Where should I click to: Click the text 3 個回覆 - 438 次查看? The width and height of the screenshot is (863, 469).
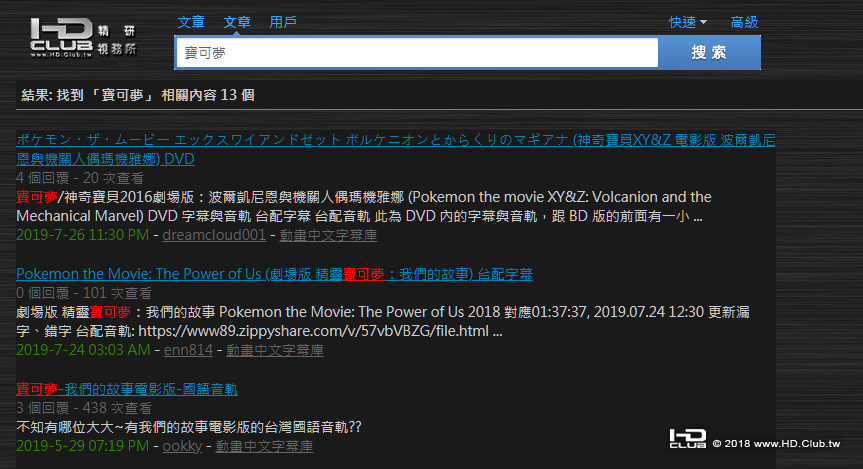[x=84, y=408]
